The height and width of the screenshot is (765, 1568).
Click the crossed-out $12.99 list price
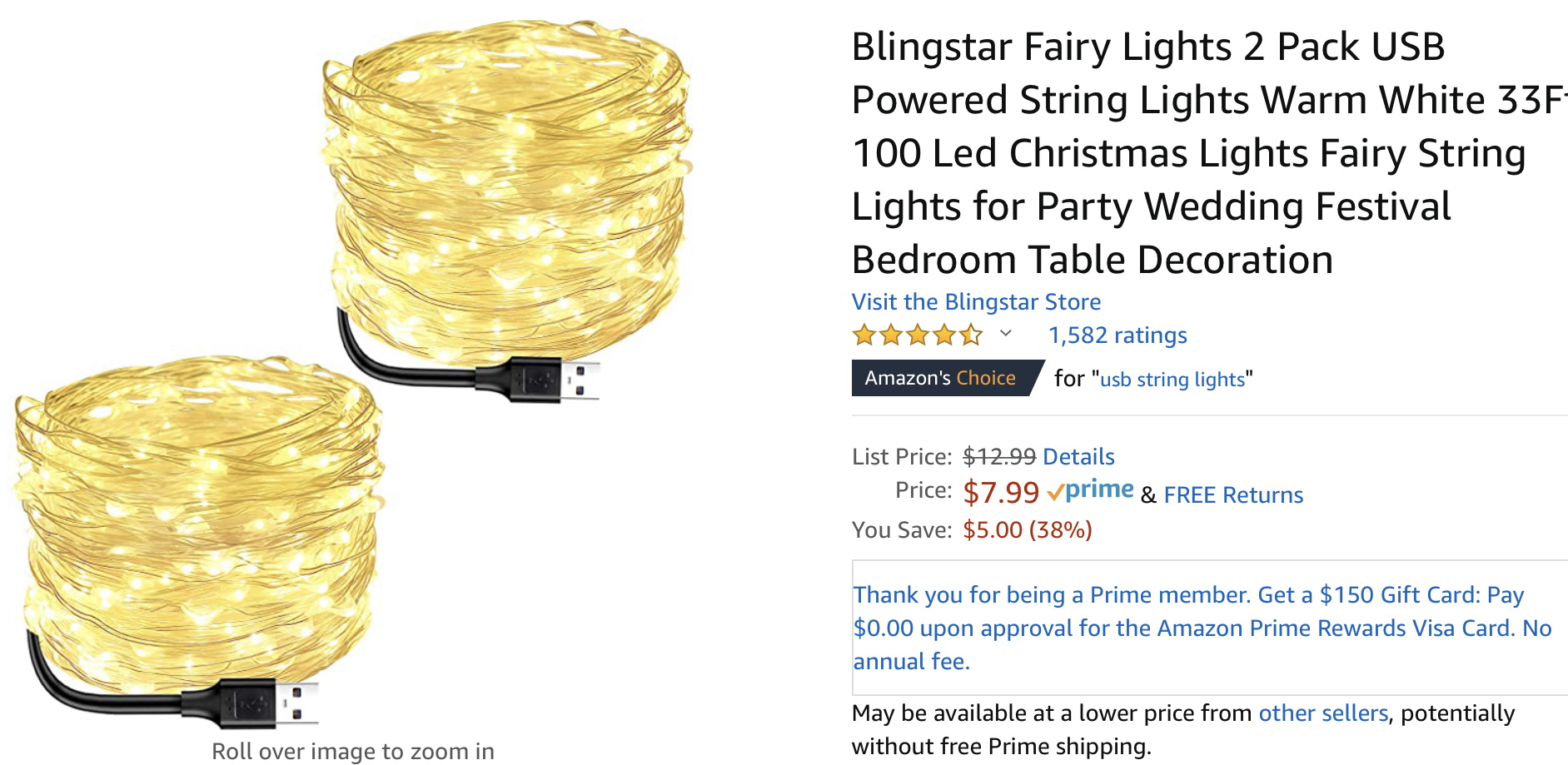coord(999,456)
